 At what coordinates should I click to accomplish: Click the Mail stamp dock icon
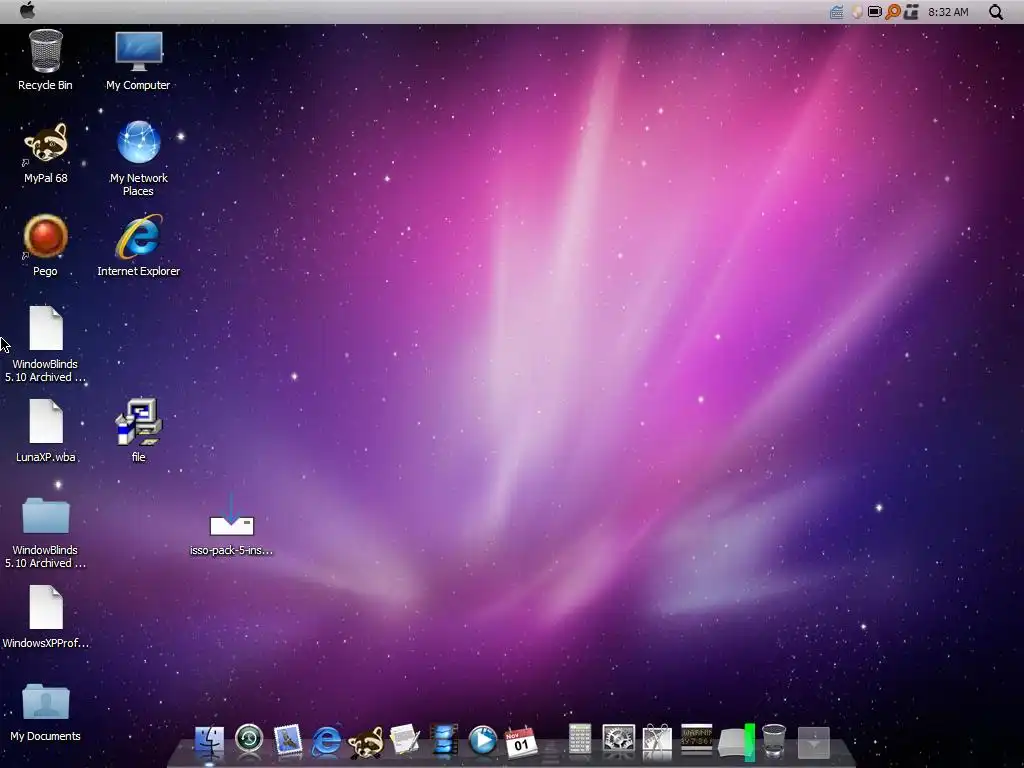(x=288, y=741)
